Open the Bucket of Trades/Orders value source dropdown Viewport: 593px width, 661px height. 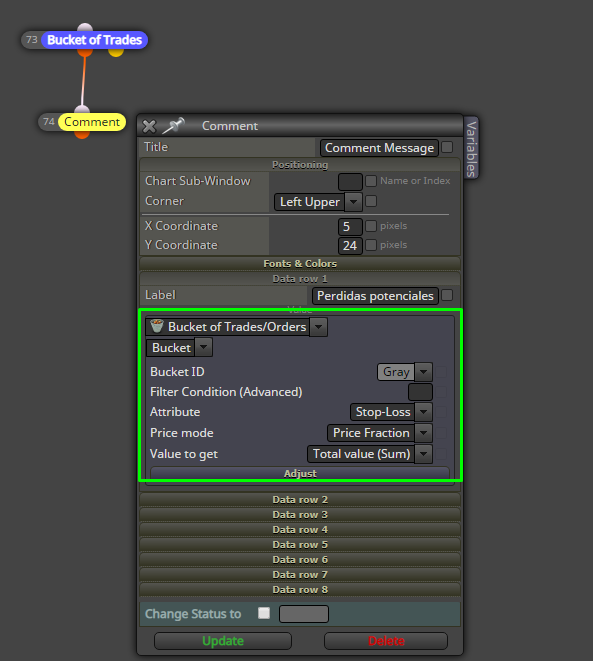tap(236, 327)
